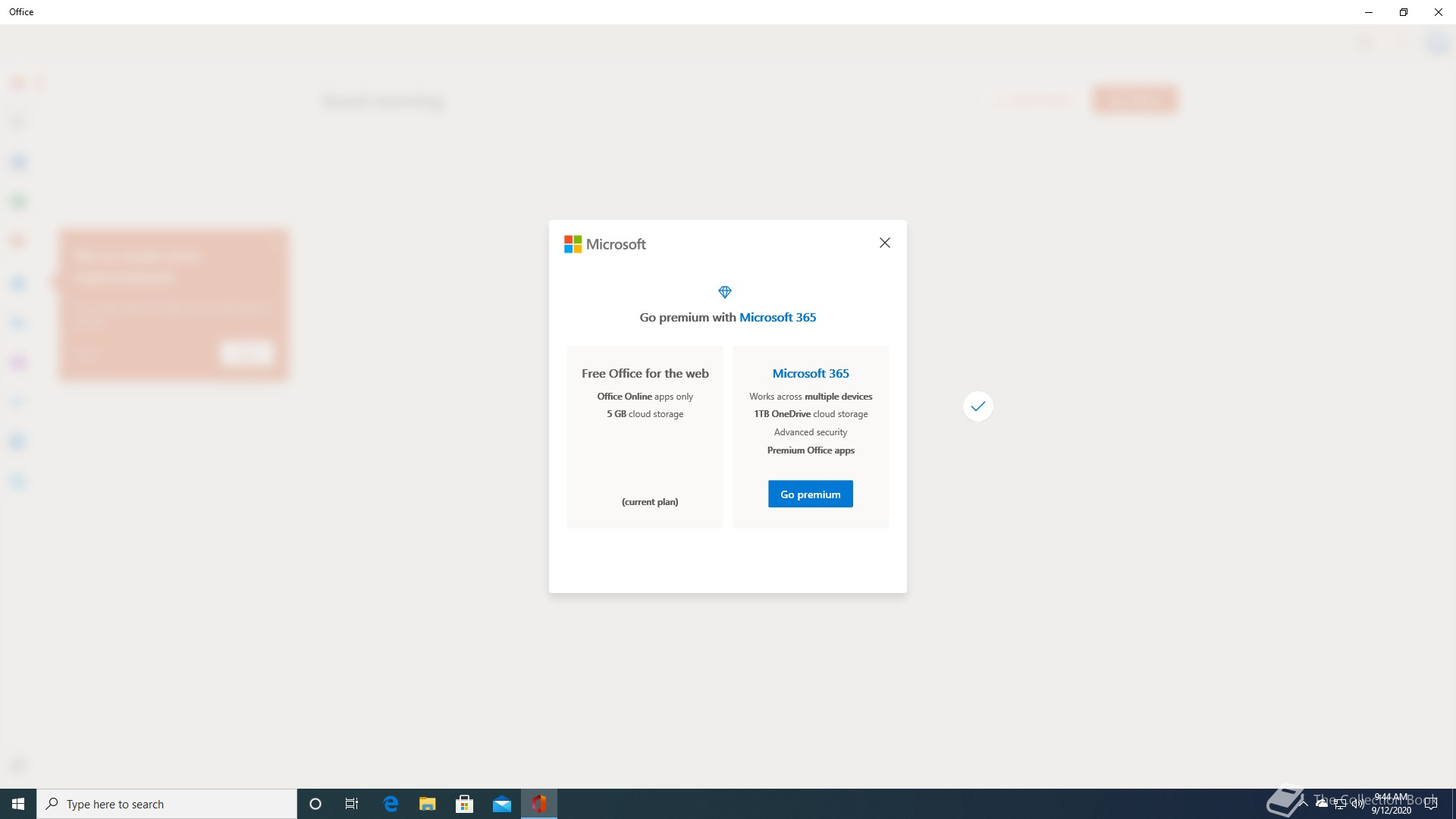
Task: Open the Windows Start menu
Action: point(18,804)
